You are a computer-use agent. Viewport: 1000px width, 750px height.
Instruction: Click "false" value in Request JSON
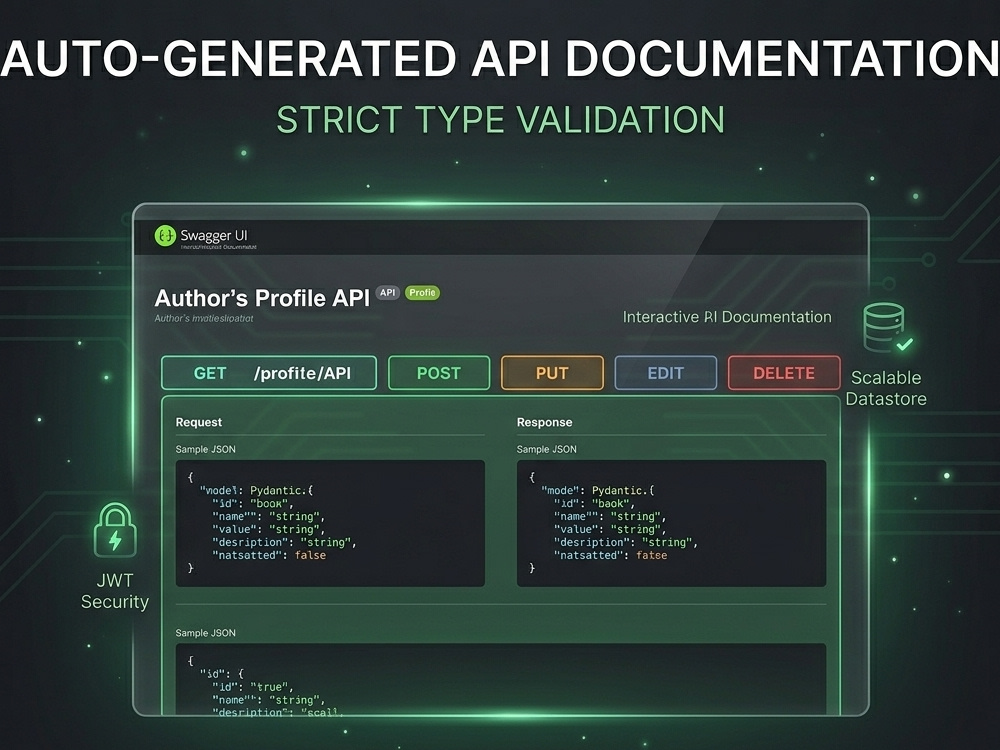(310, 555)
